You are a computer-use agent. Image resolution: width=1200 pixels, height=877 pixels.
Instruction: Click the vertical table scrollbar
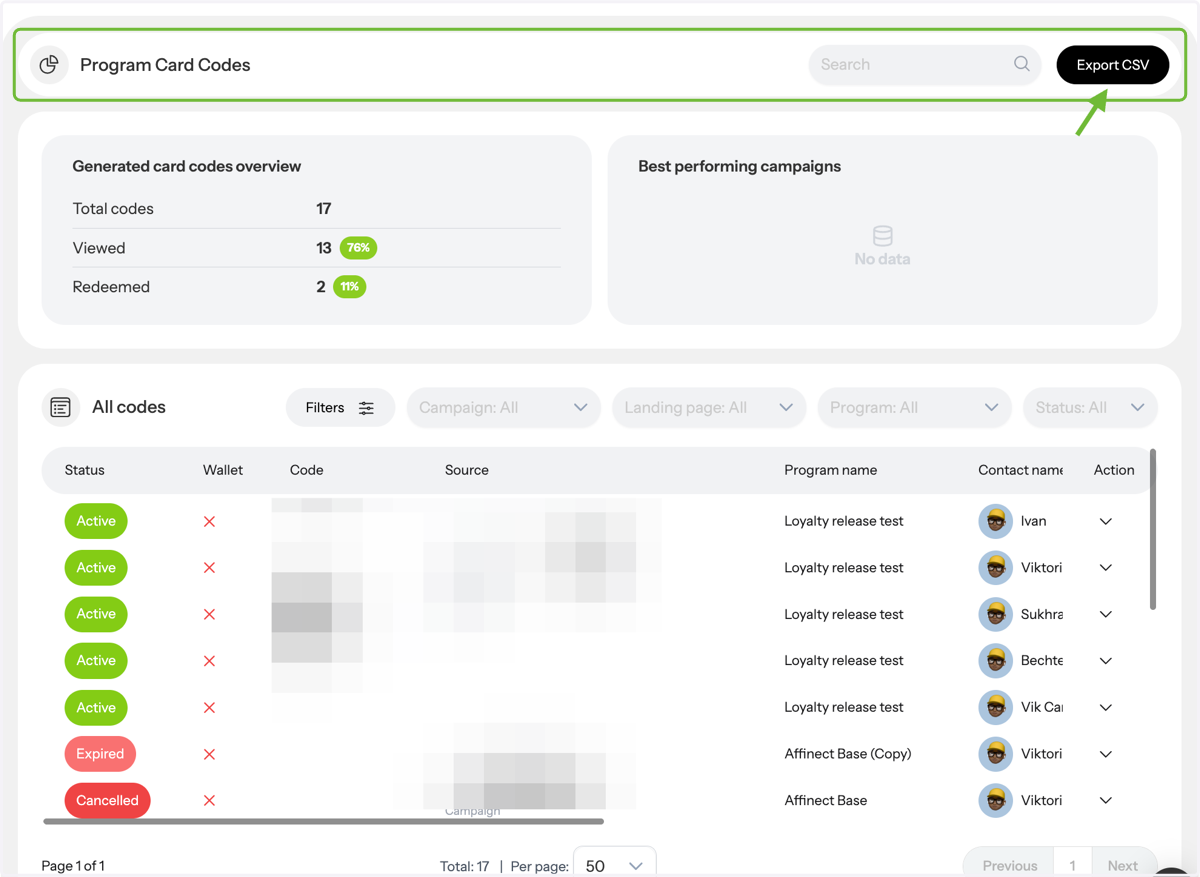(x=1153, y=529)
